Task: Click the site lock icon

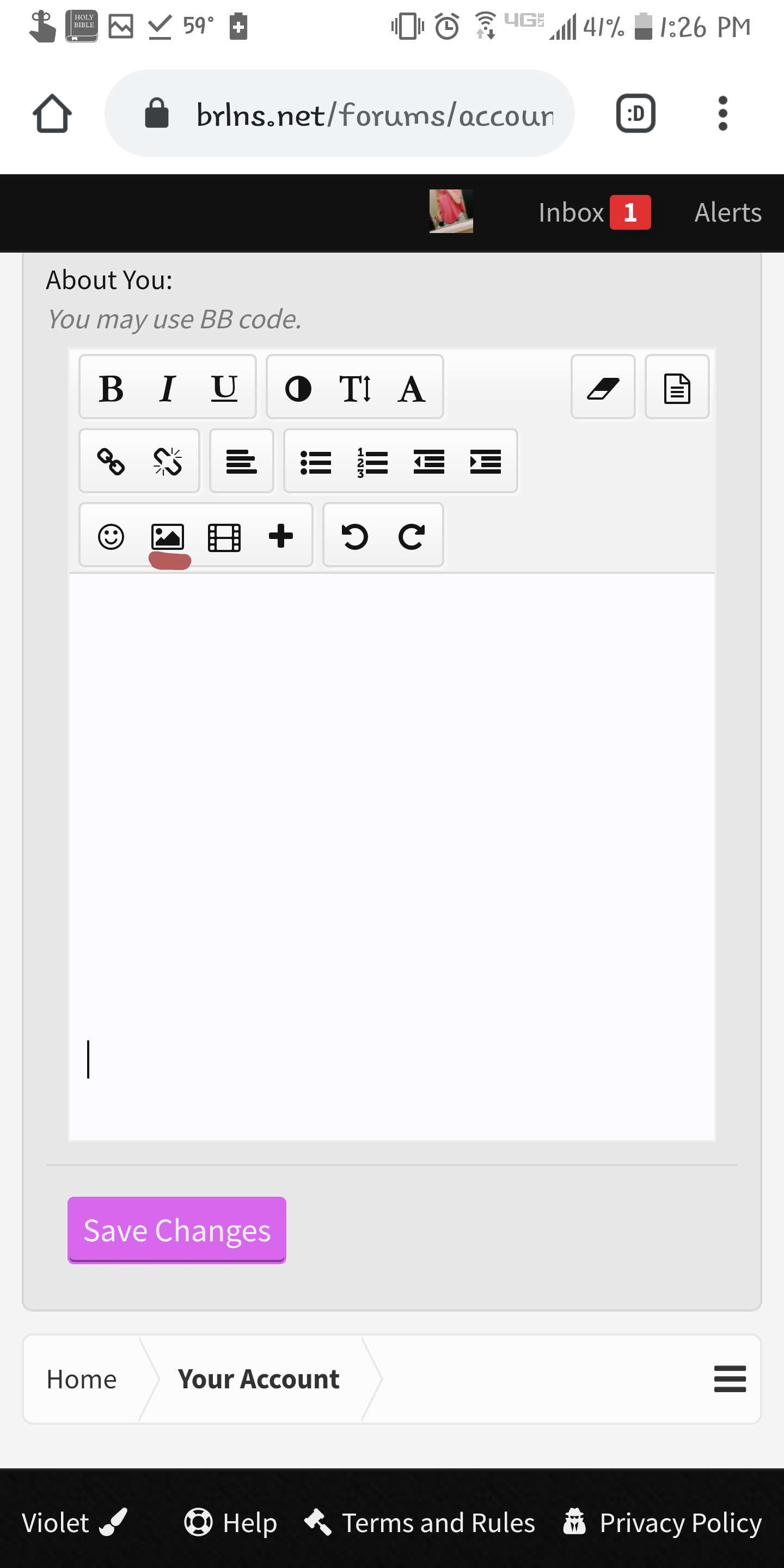Action: (x=156, y=113)
